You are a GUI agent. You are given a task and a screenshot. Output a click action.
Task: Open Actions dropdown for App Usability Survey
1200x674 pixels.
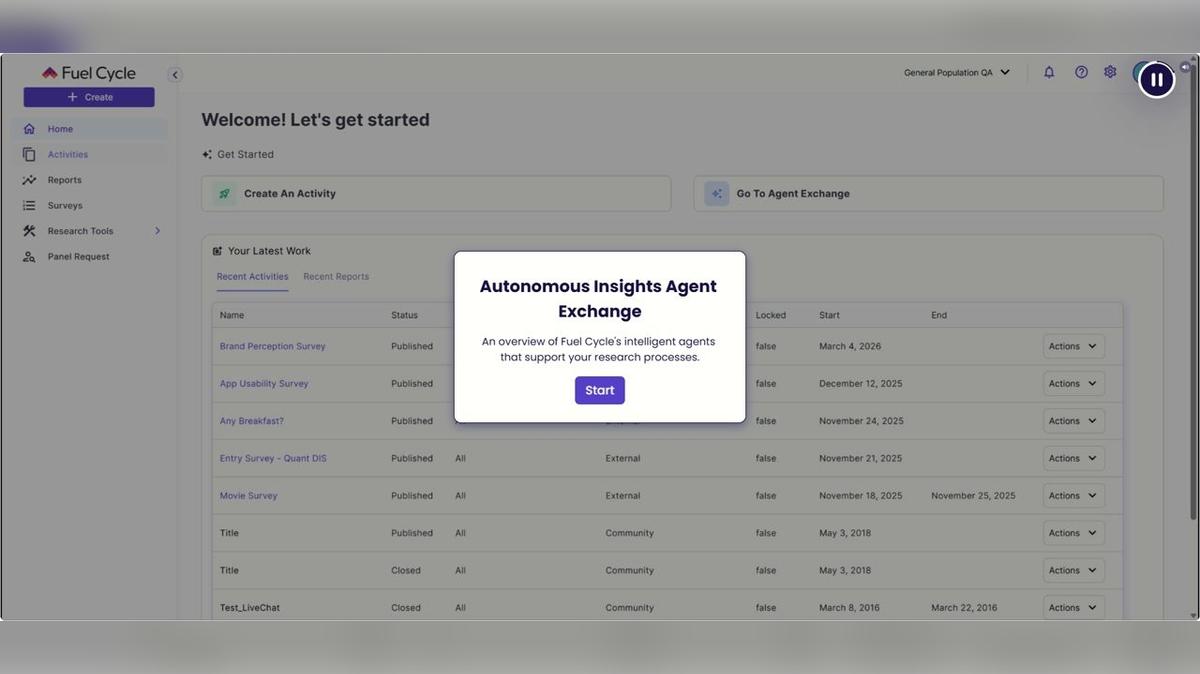click(1073, 383)
